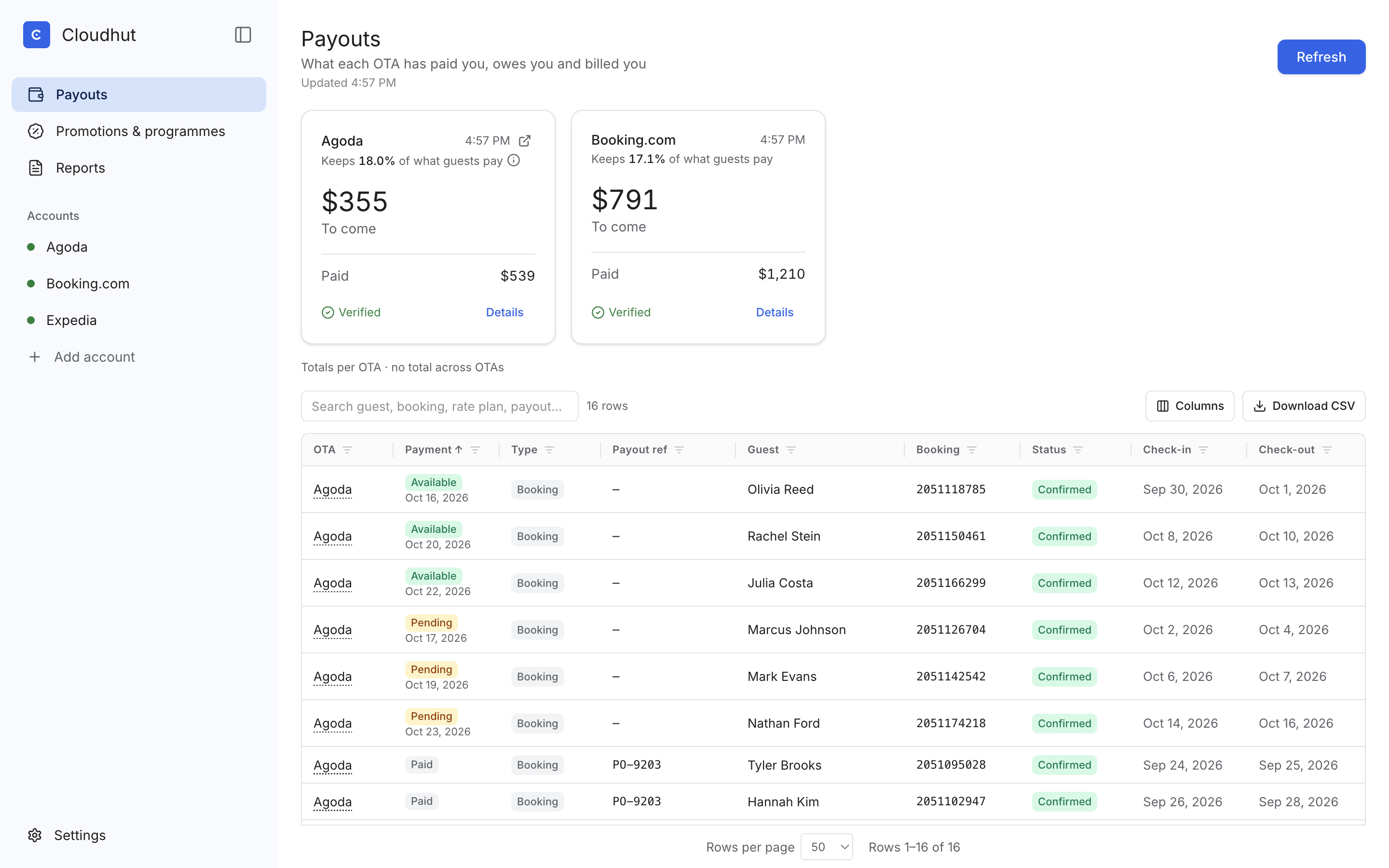Click payout ref PO-9203 for Tyler Brooks
The width and height of the screenshot is (1389, 868).
click(x=637, y=765)
